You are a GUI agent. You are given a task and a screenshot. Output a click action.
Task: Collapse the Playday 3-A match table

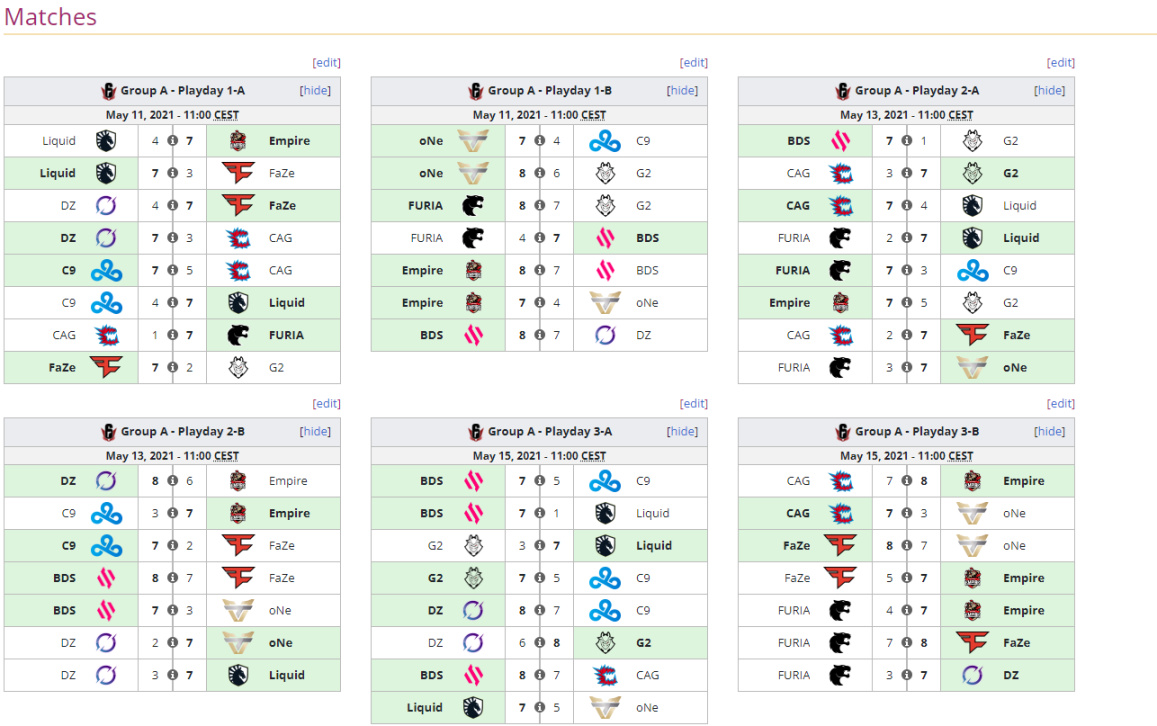pyautogui.click(x=683, y=432)
